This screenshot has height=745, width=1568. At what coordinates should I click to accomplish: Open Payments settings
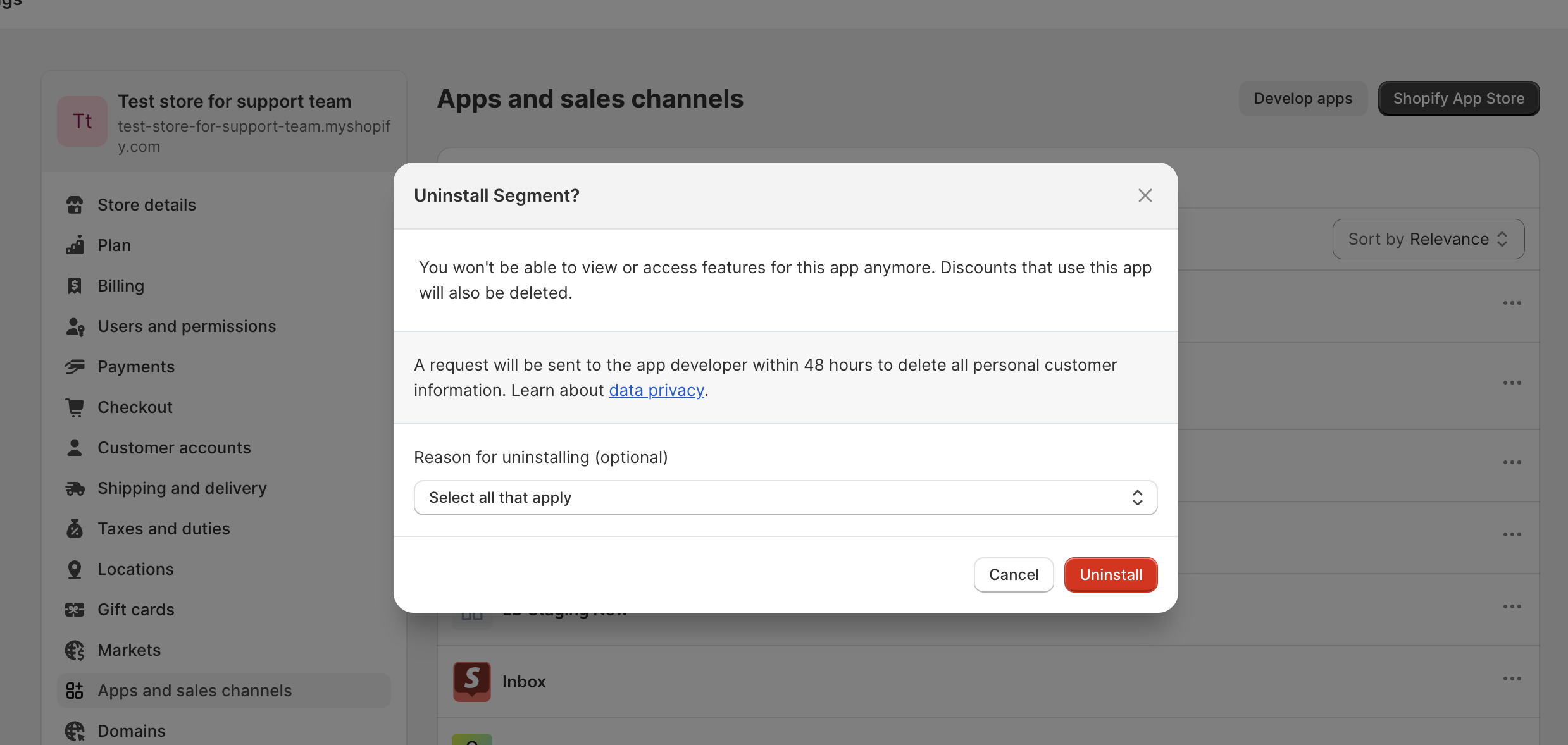(224, 367)
